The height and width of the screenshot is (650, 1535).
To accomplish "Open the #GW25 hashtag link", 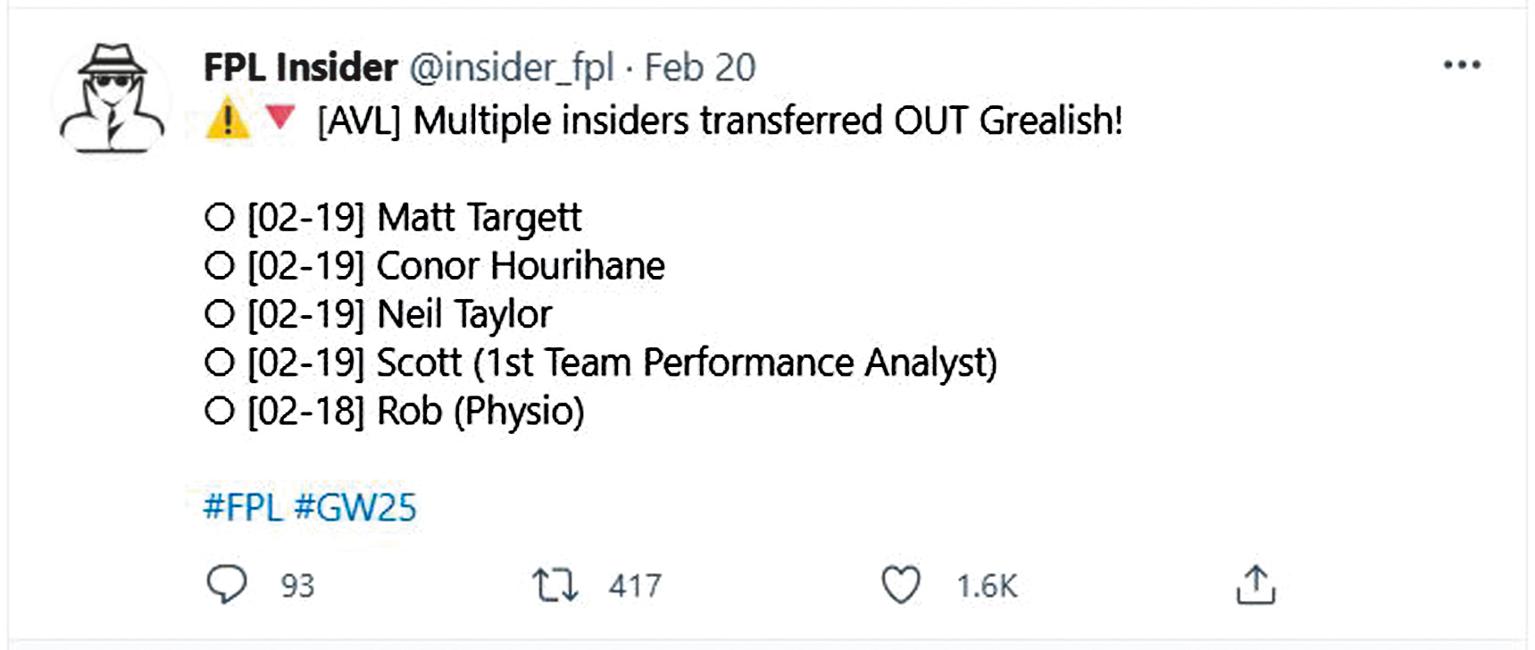I will tap(355, 508).
